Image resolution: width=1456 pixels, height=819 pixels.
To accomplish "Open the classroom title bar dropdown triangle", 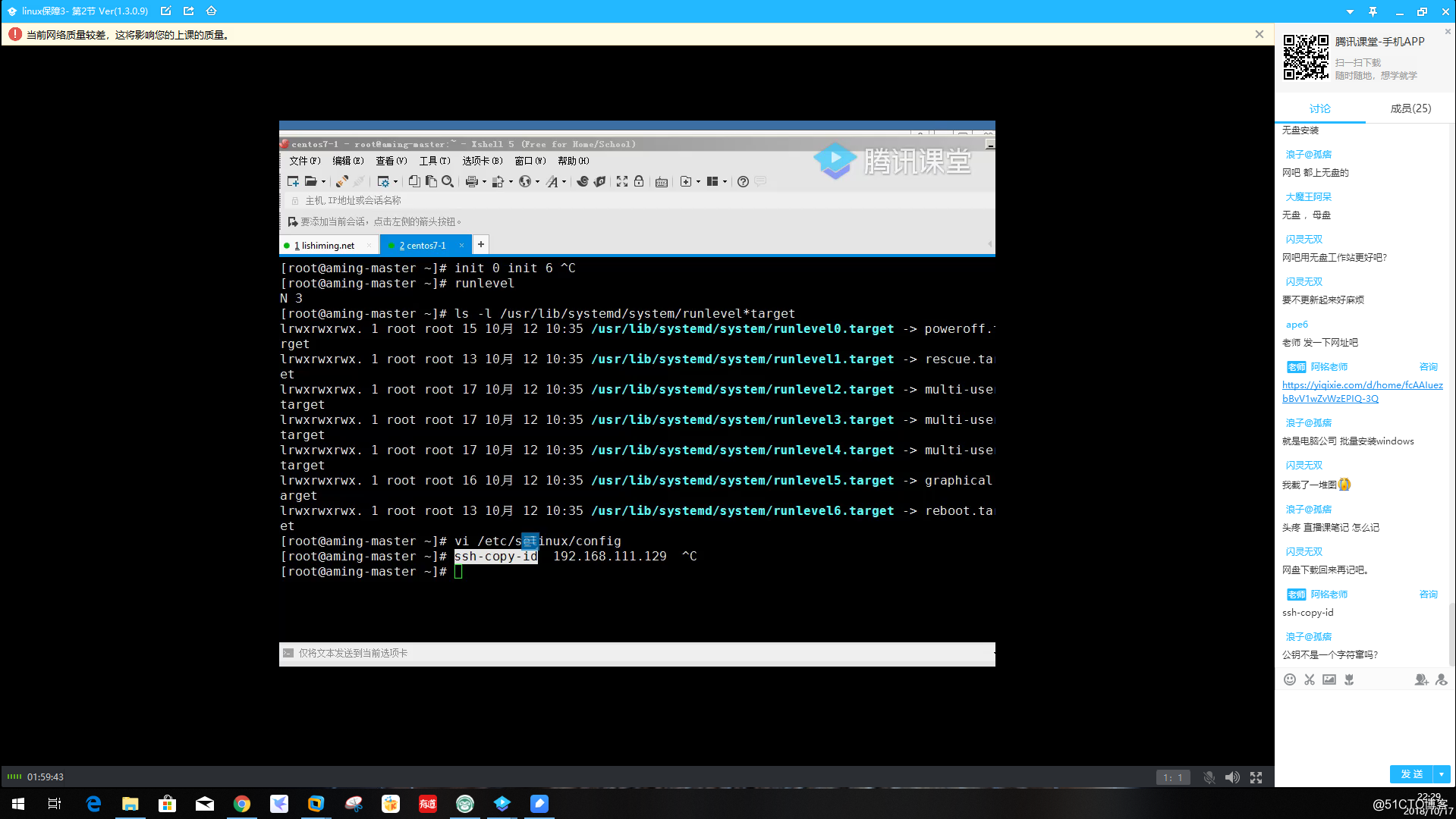I will click(x=1350, y=11).
